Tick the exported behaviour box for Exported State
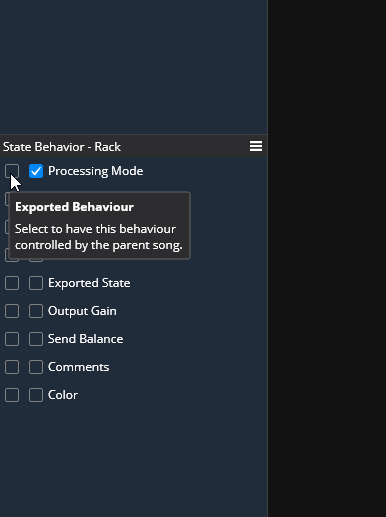The image size is (386, 517). [x=12, y=283]
